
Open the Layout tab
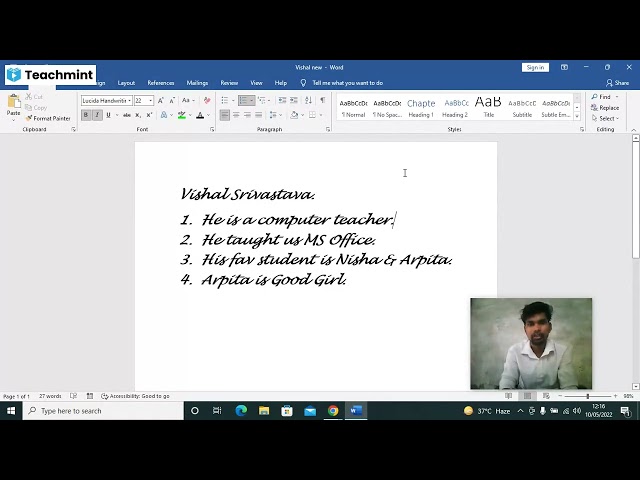(x=126, y=83)
